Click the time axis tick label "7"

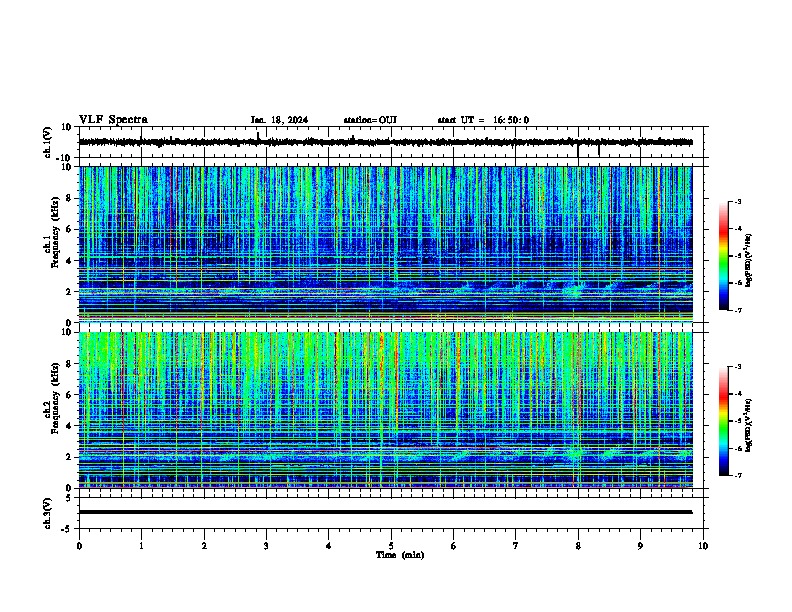516,546
